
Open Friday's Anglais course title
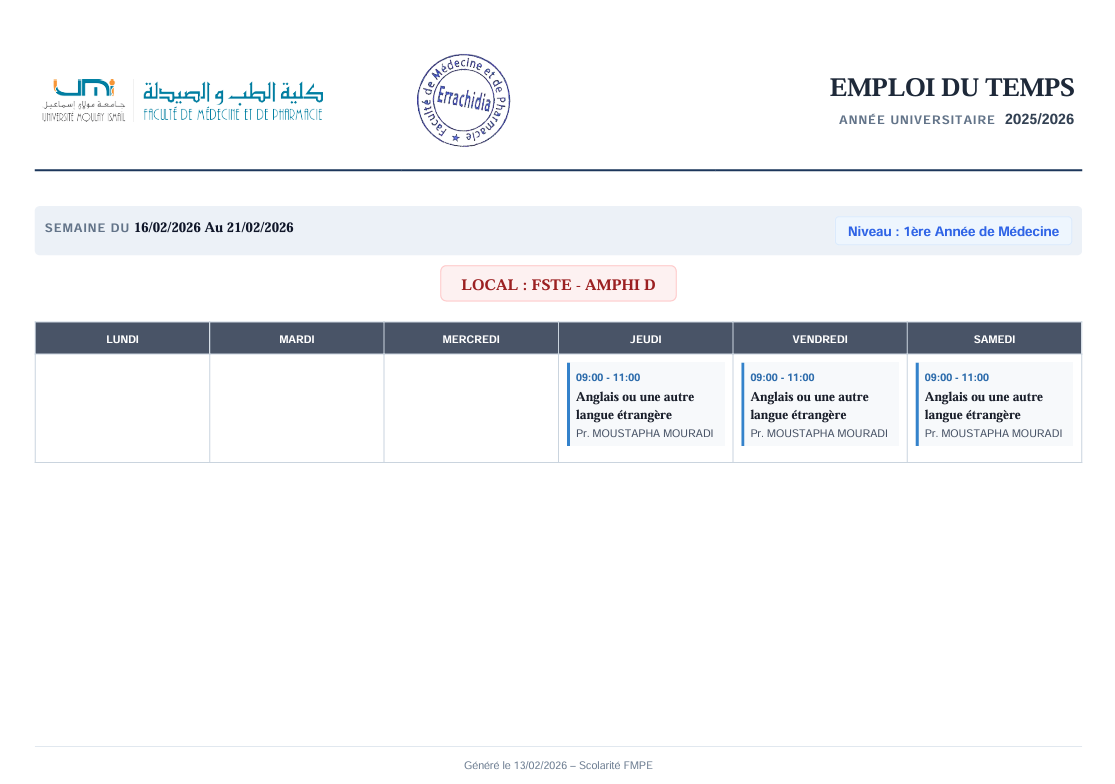point(809,406)
